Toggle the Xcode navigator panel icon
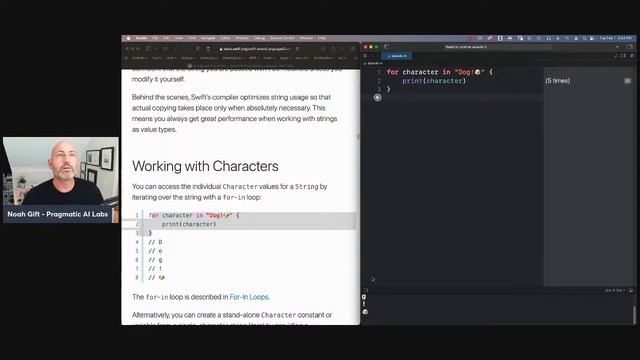The width and height of the screenshot is (640, 360). 387,47
